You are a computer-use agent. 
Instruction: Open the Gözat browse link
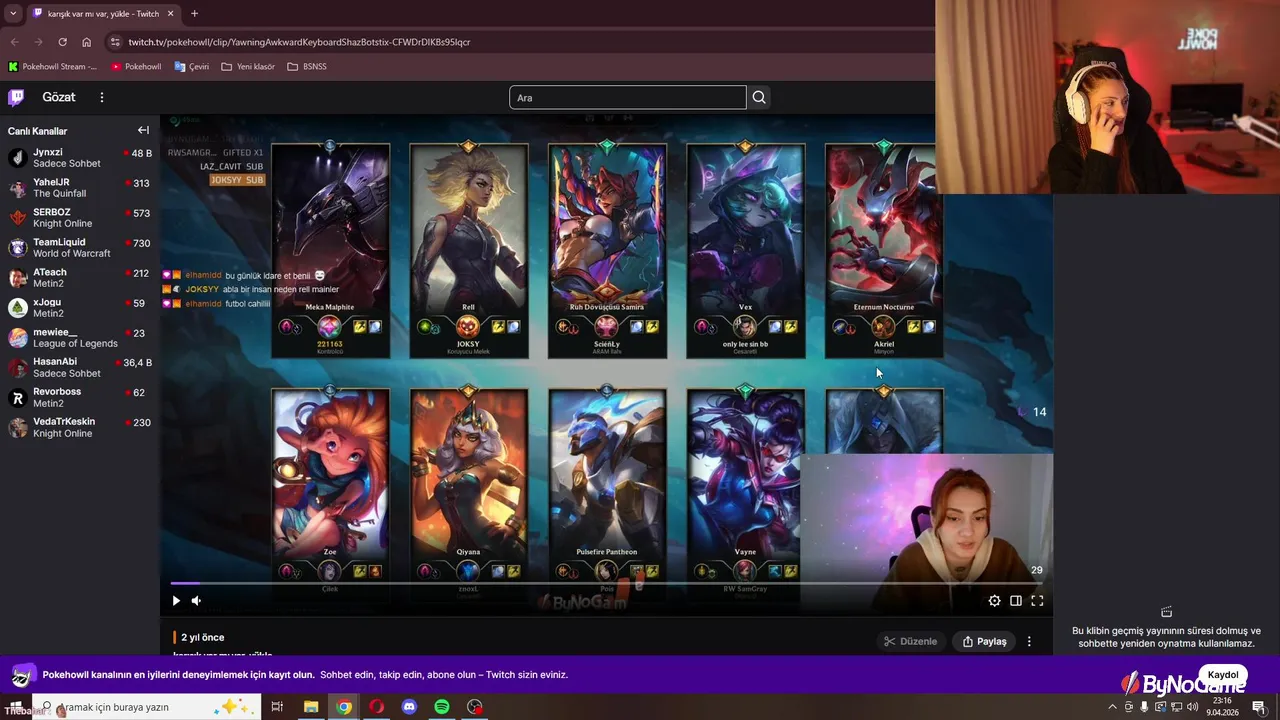point(59,97)
